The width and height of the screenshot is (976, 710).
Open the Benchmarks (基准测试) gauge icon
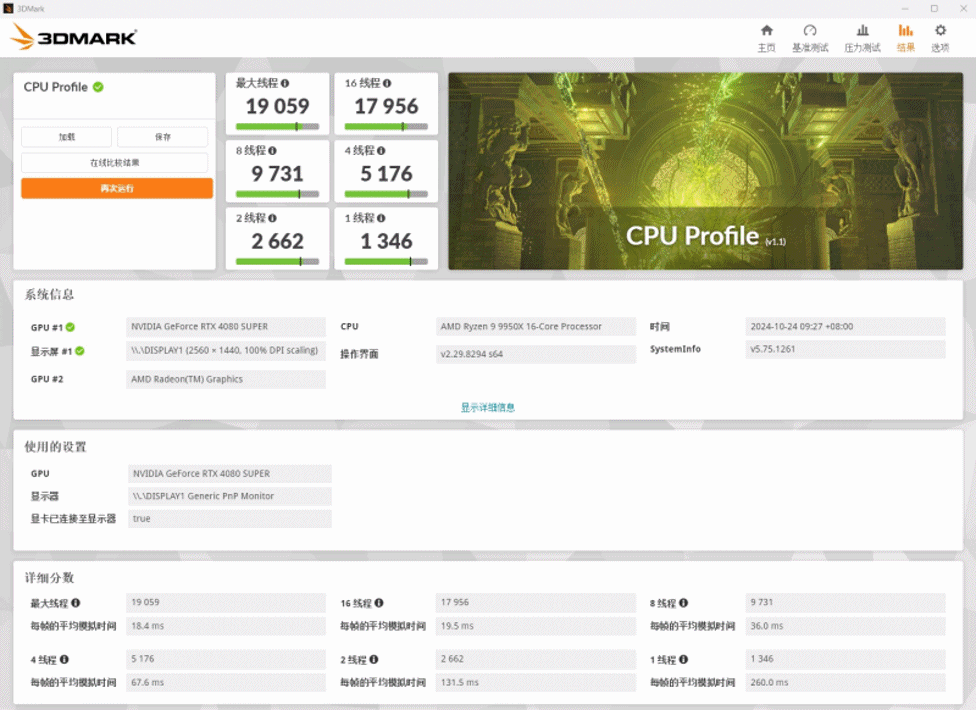point(809,30)
